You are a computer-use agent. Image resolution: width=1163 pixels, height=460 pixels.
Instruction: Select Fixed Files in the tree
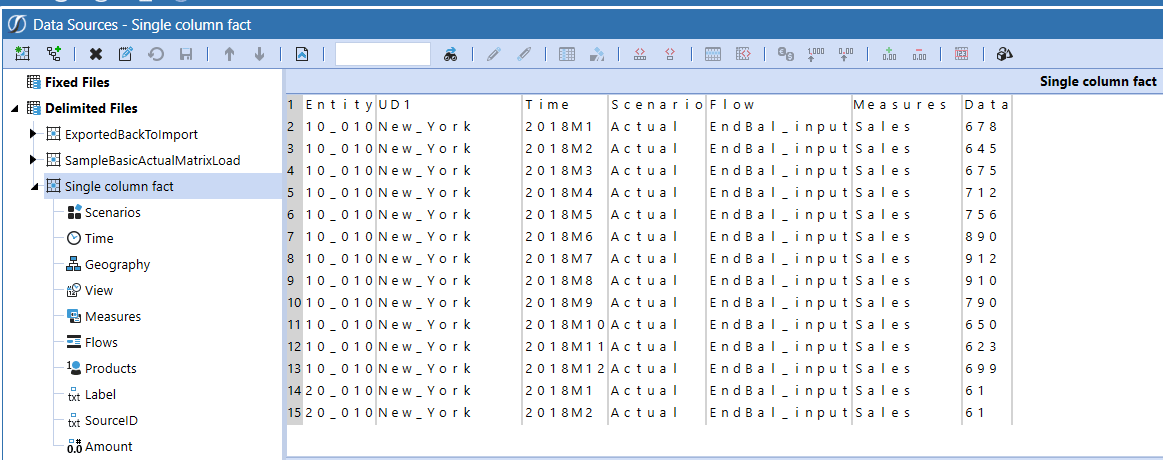pyautogui.click(x=77, y=82)
